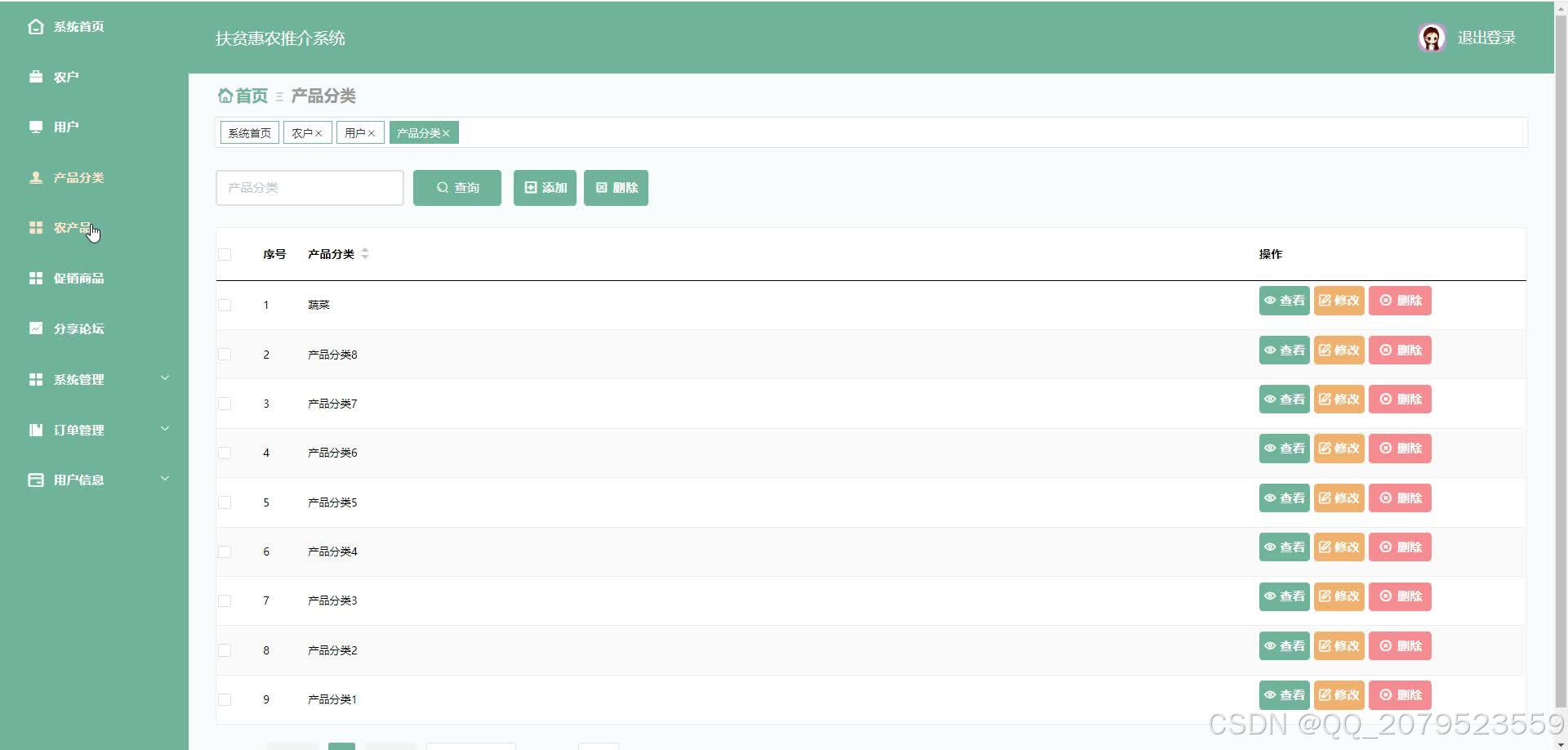This screenshot has width=1568, height=750.
Task: Close the 用户 tab with its X
Action: pyautogui.click(x=372, y=133)
